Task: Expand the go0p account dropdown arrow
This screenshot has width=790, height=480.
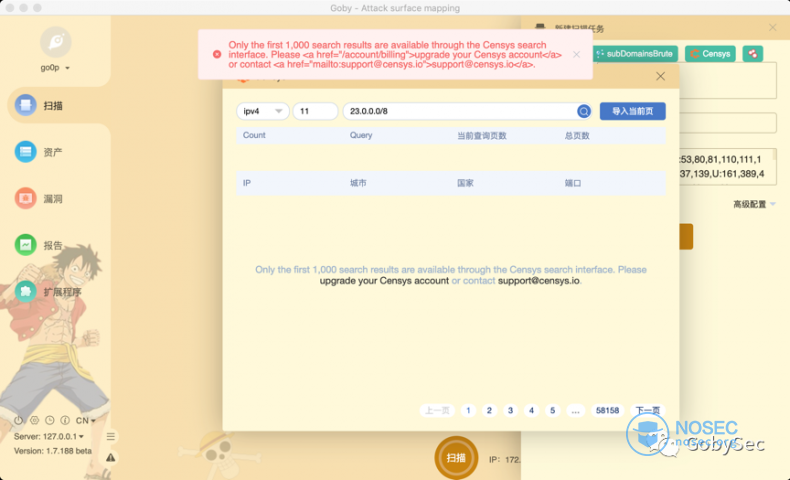Action: [68, 68]
